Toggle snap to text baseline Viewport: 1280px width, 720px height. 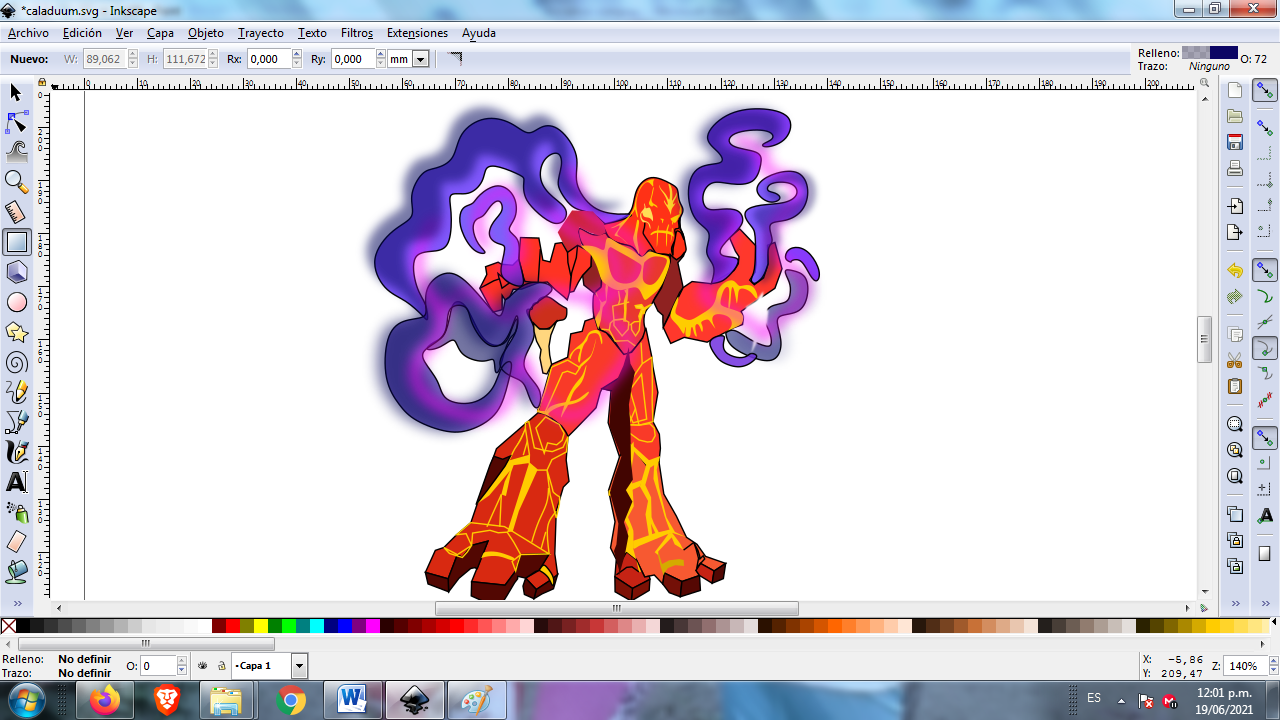[1265, 515]
